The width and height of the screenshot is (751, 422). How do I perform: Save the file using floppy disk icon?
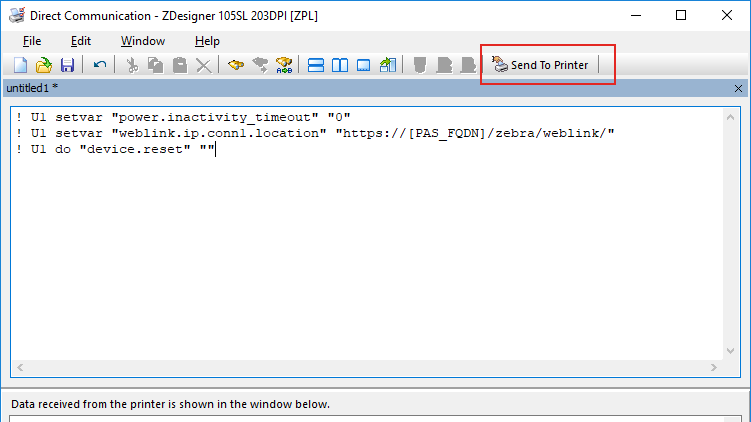[x=67, y=65]
